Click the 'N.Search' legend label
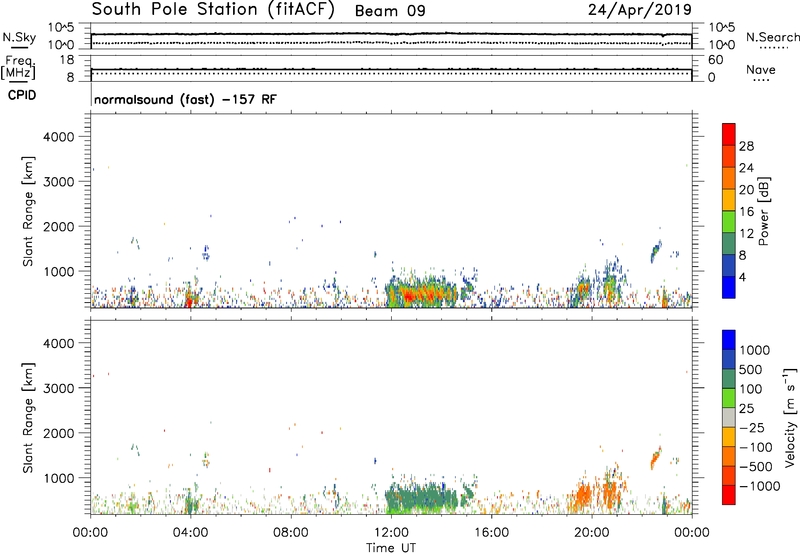 pos(772,37)
